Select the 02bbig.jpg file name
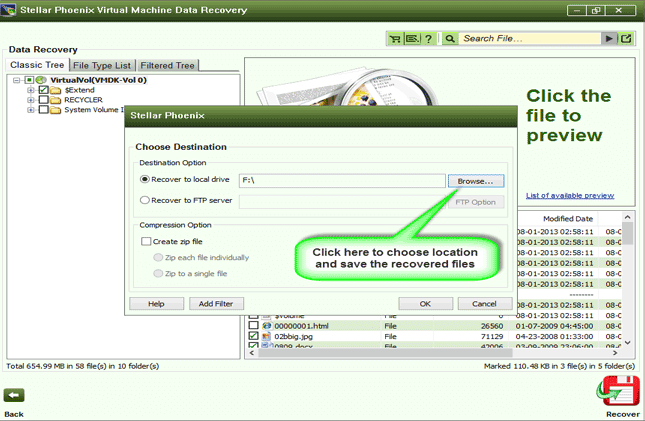The width and height of the screenshot is (645, 421). 294,337
